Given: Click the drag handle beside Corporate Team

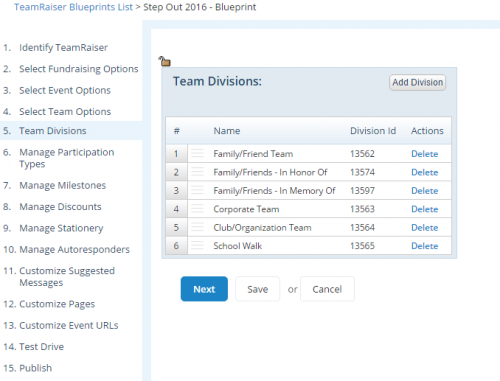Looking at the screenshot, I should pyautogui.click(x=197, y=209).
